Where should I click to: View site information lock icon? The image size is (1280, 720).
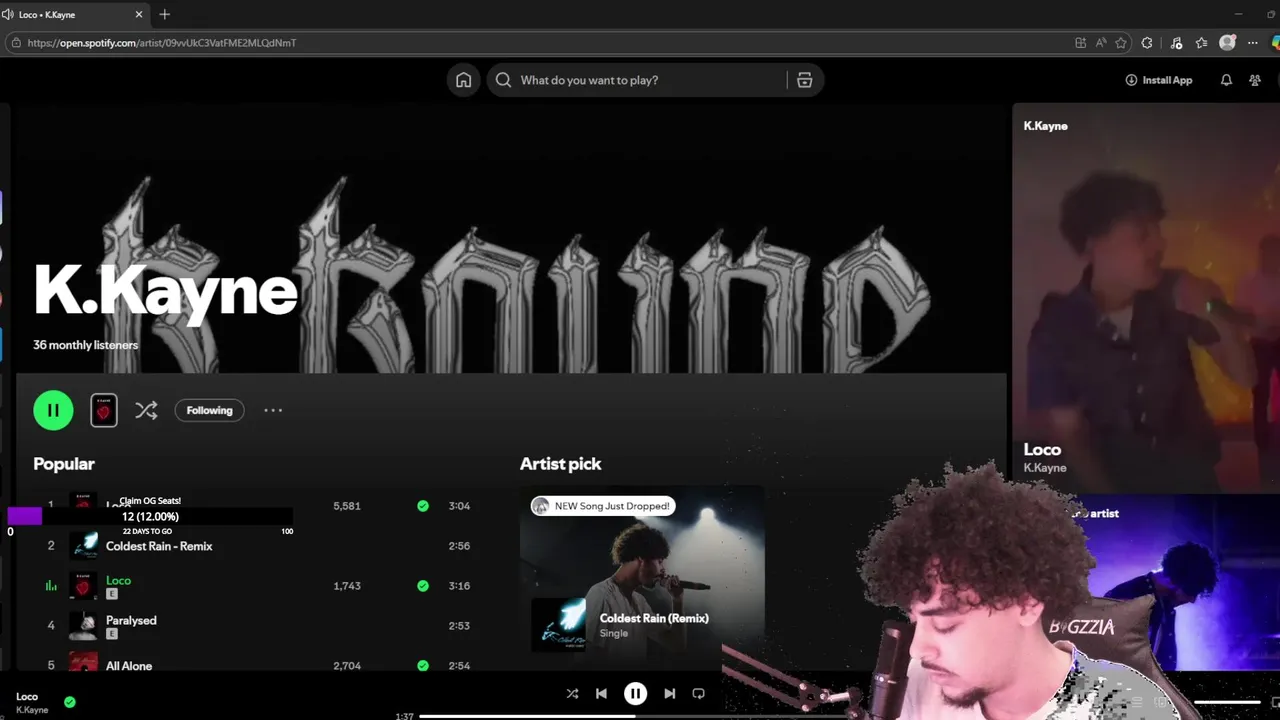(x=15, y=43)
